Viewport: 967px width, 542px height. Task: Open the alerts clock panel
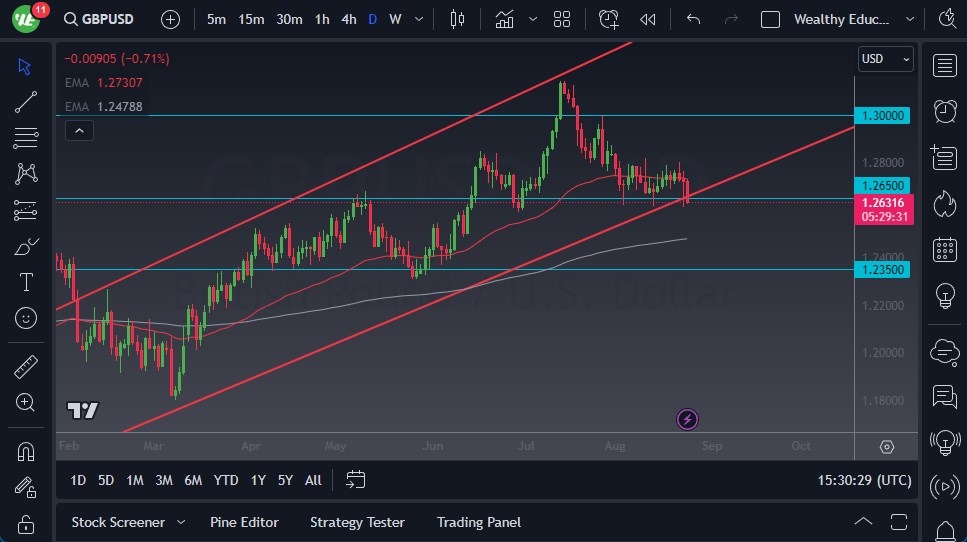[x=945, y=112]
